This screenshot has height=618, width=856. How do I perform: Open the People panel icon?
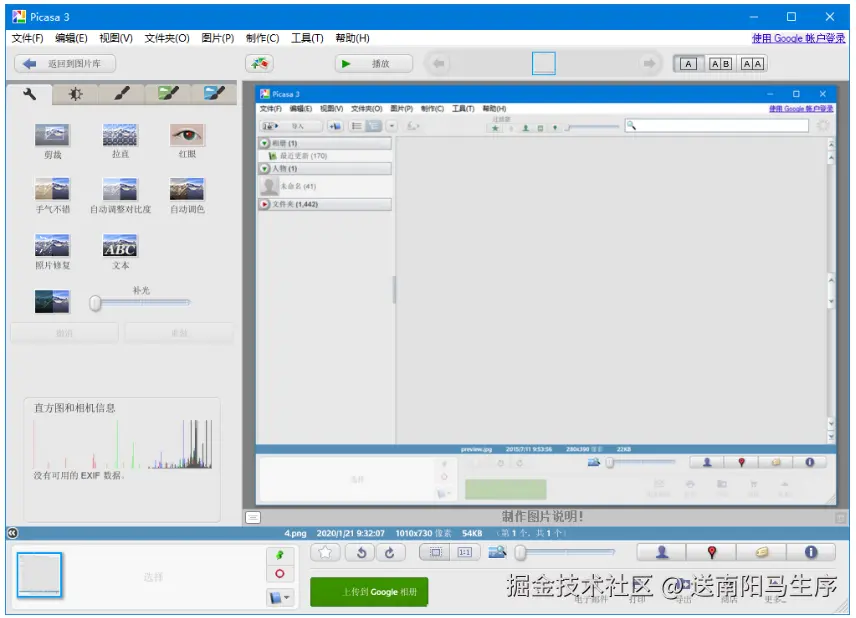(x=662, y=552)
